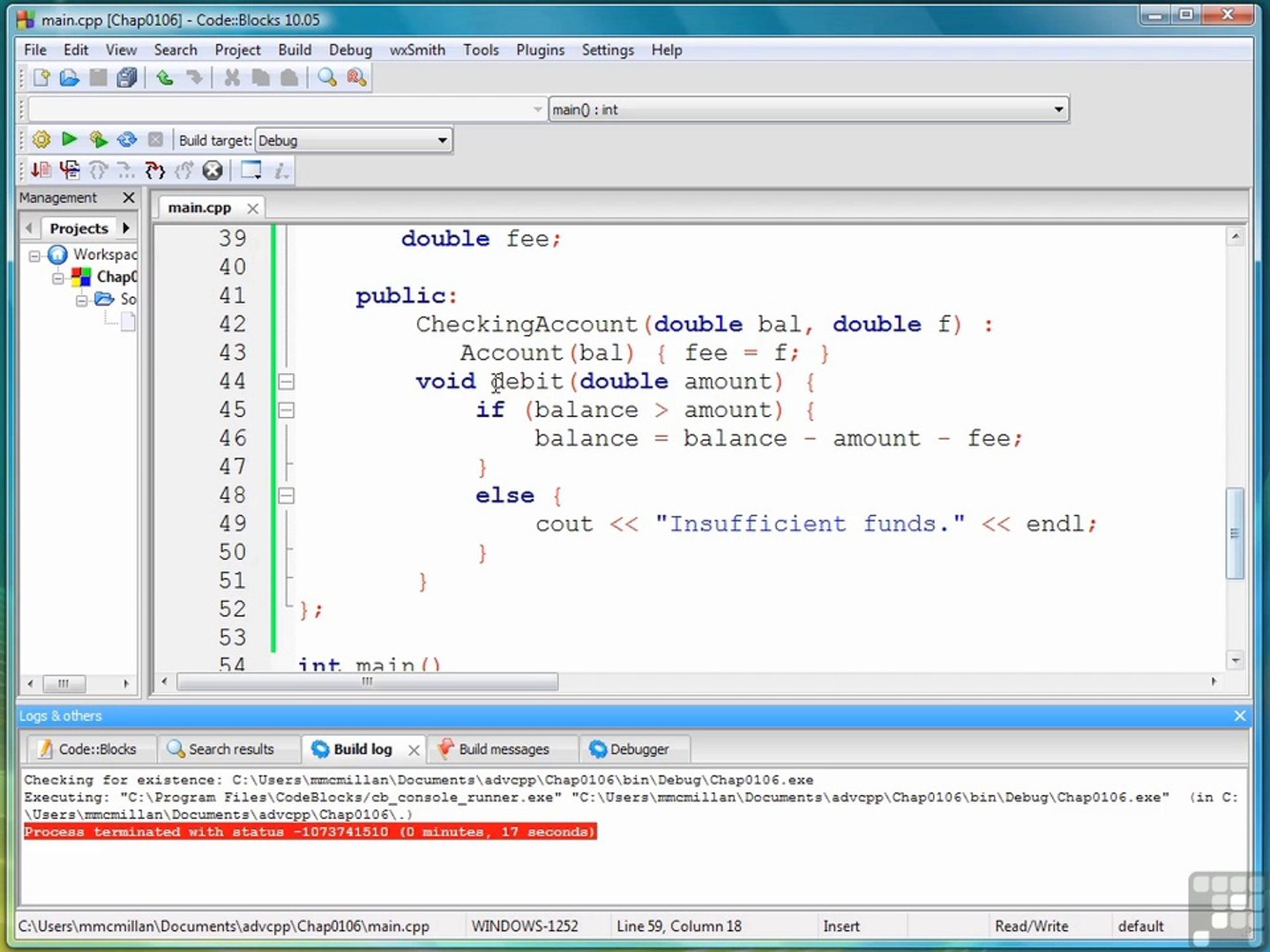1270x952 pixels.
Task: Show next Management tab with right arrow
Action: [x=126, y=228]
